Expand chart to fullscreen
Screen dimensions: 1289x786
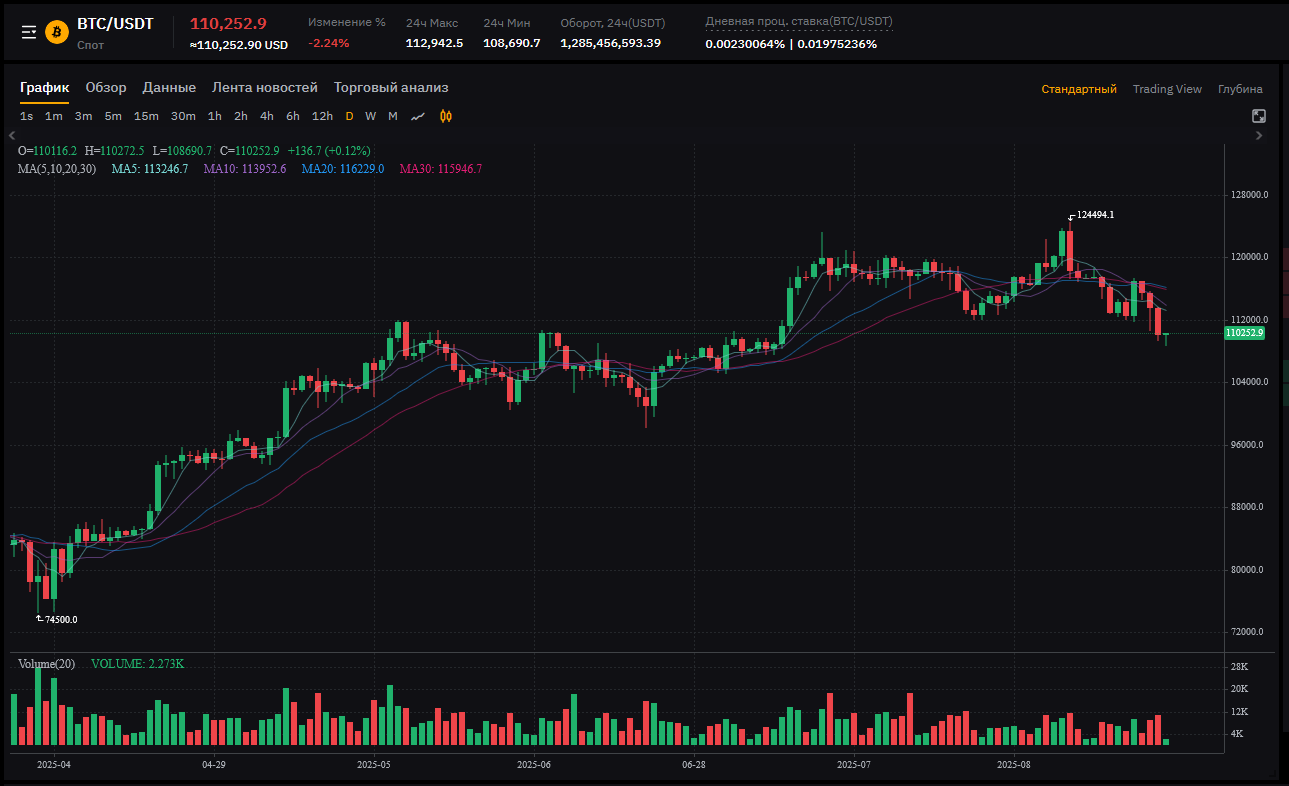point(1259,116)
